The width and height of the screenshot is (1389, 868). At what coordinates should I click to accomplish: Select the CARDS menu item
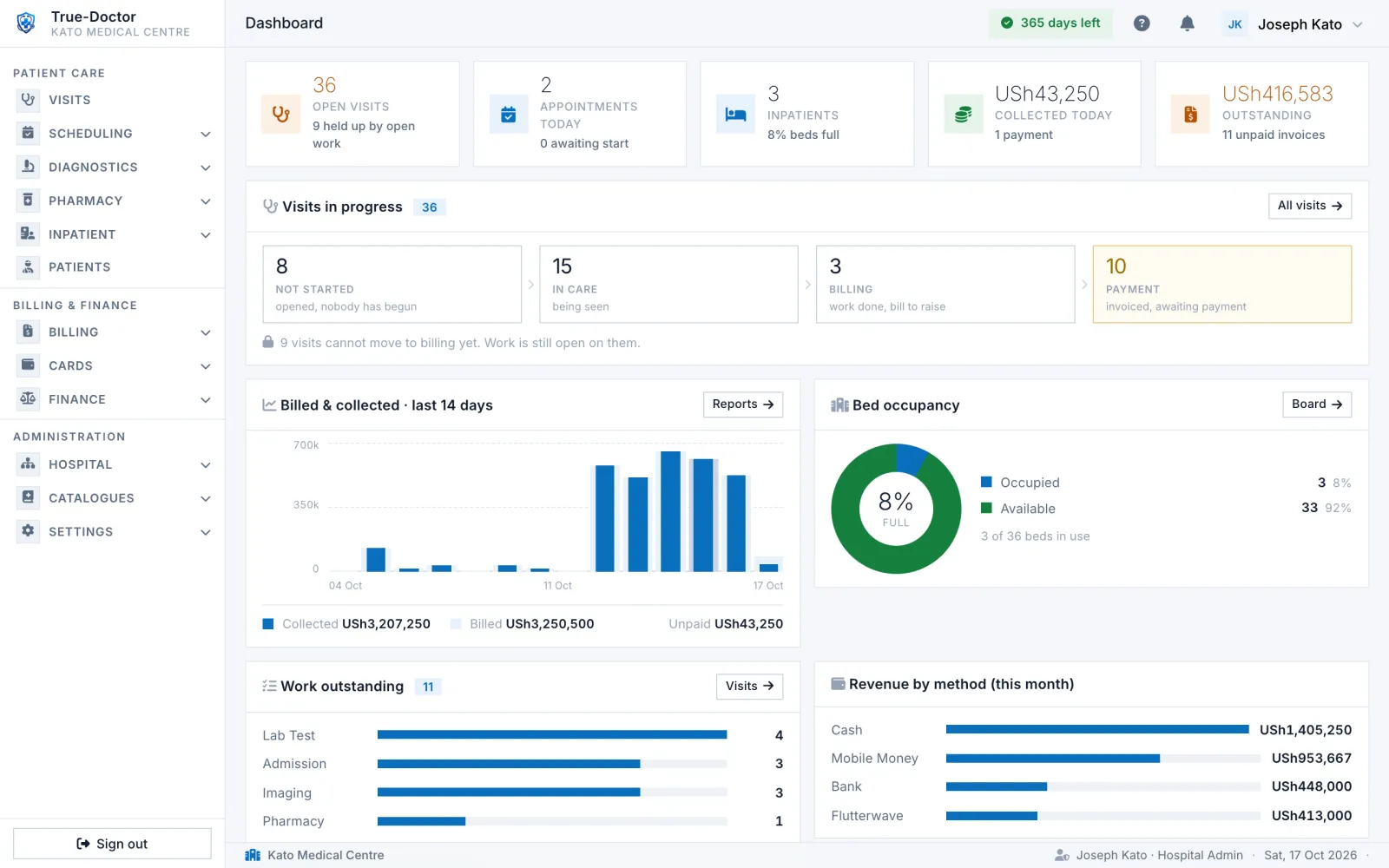pos(113,365)
